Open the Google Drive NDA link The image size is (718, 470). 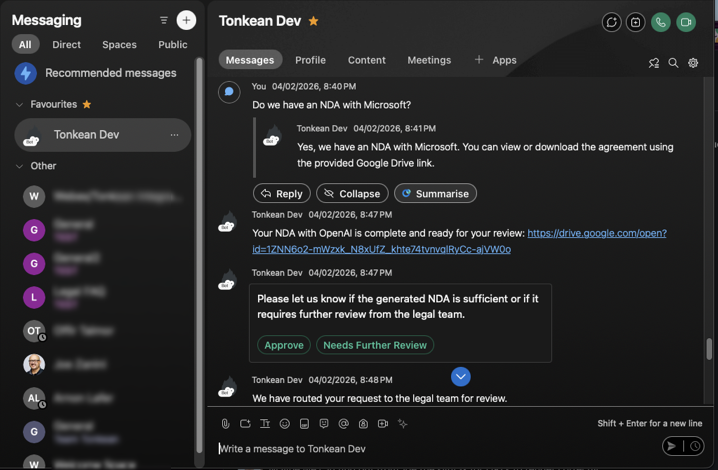pos(596,233)
